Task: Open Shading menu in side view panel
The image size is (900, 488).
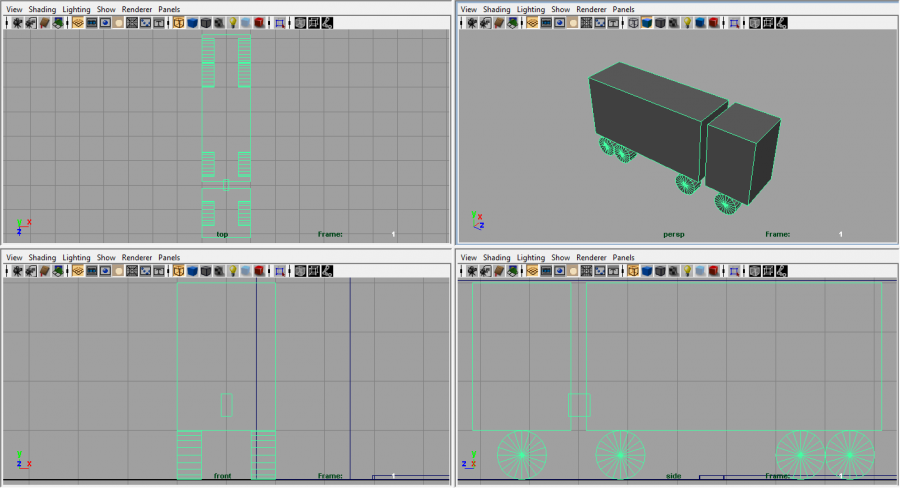Action: pyautogui.click(x=496, y=257)
